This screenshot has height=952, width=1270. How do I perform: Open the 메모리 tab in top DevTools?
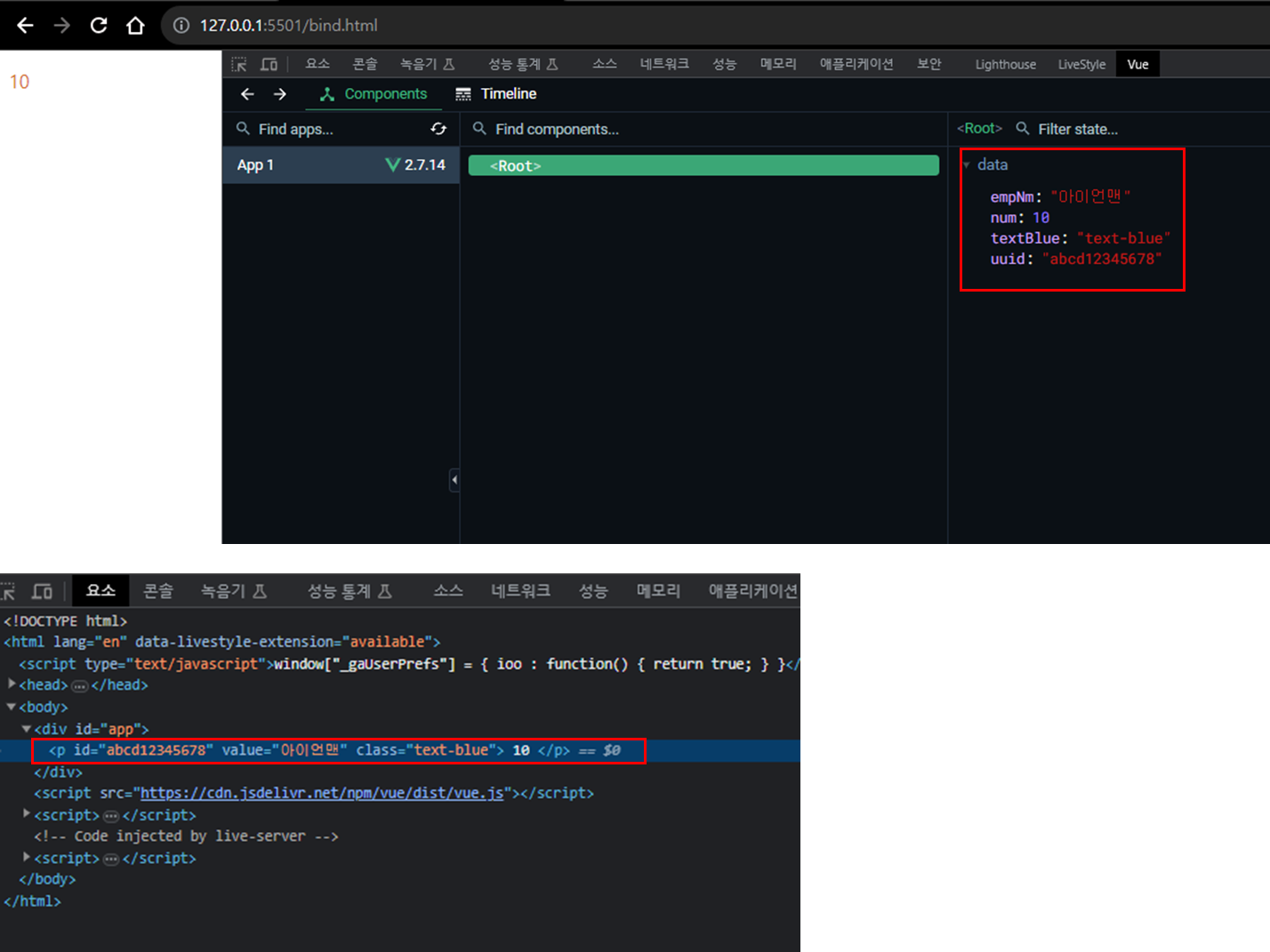pos(778,64)
